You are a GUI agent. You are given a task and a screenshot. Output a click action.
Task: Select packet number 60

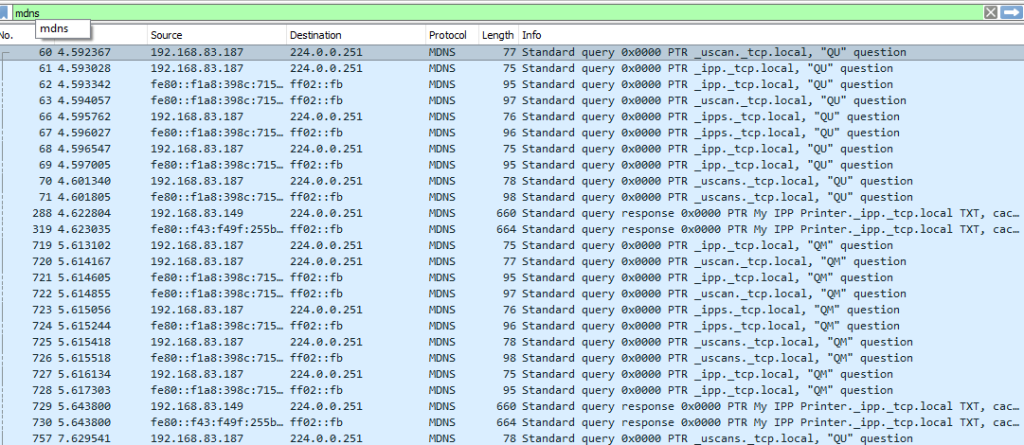pos(500,52)
